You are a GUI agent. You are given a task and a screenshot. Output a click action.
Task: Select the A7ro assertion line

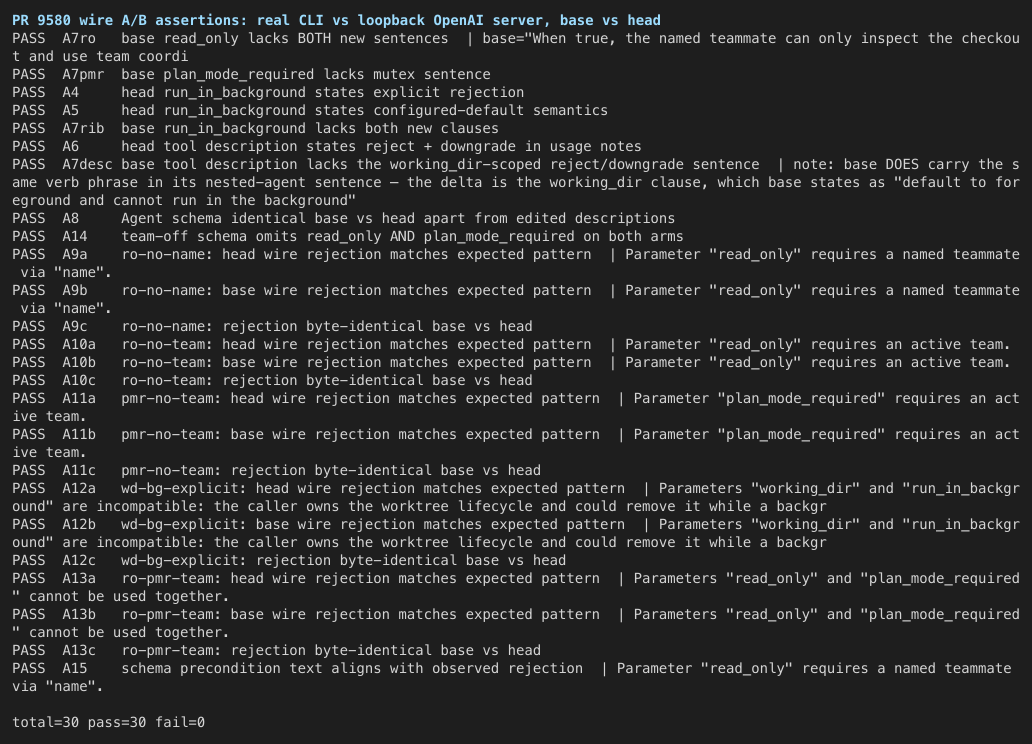[516, 47]
